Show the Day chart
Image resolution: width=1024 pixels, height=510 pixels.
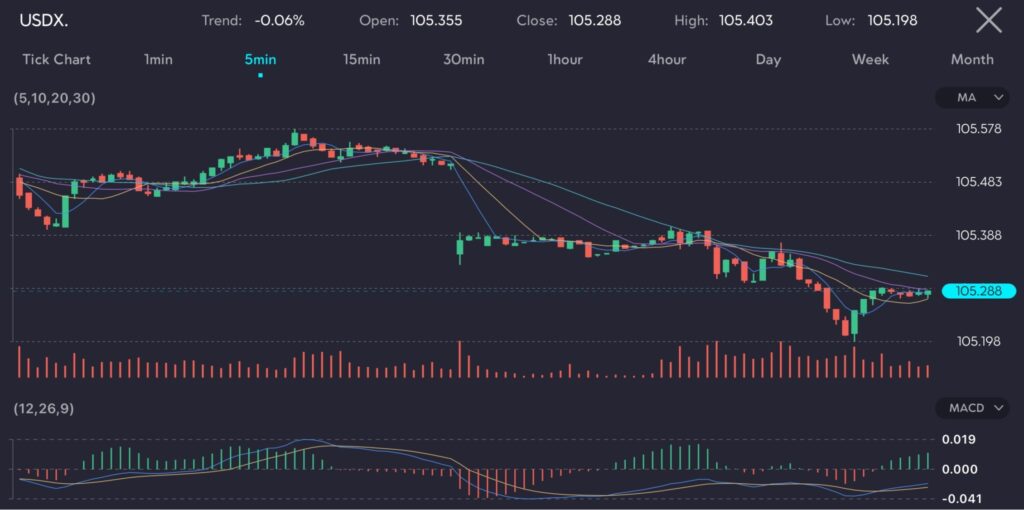tap(768, 59)
